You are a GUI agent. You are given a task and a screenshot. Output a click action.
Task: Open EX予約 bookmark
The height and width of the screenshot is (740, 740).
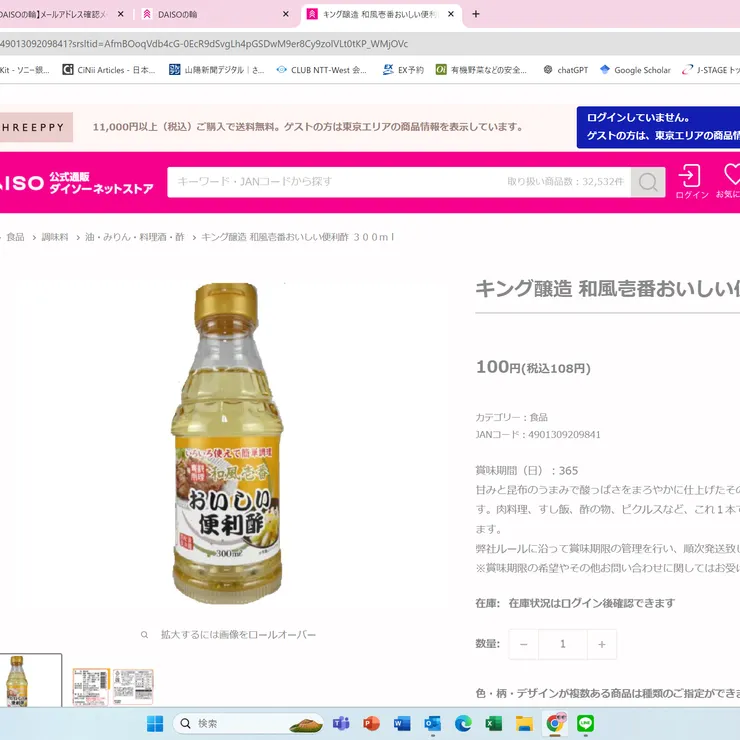coord(403,70)
